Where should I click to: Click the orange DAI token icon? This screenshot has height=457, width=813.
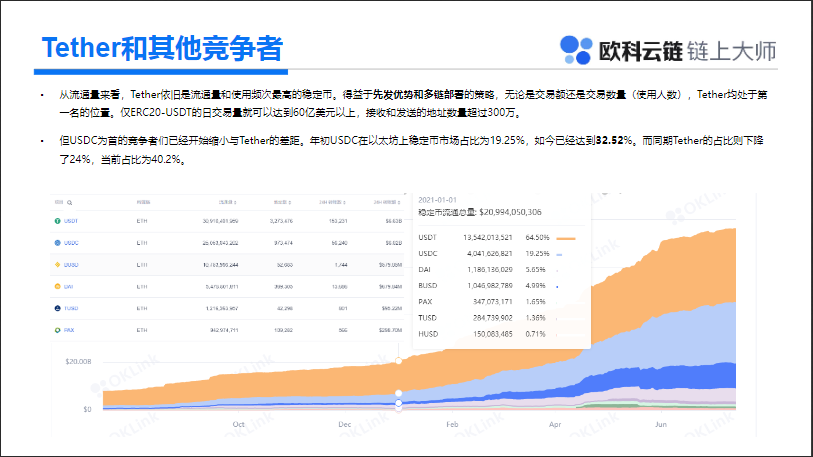tap(58, 286)
